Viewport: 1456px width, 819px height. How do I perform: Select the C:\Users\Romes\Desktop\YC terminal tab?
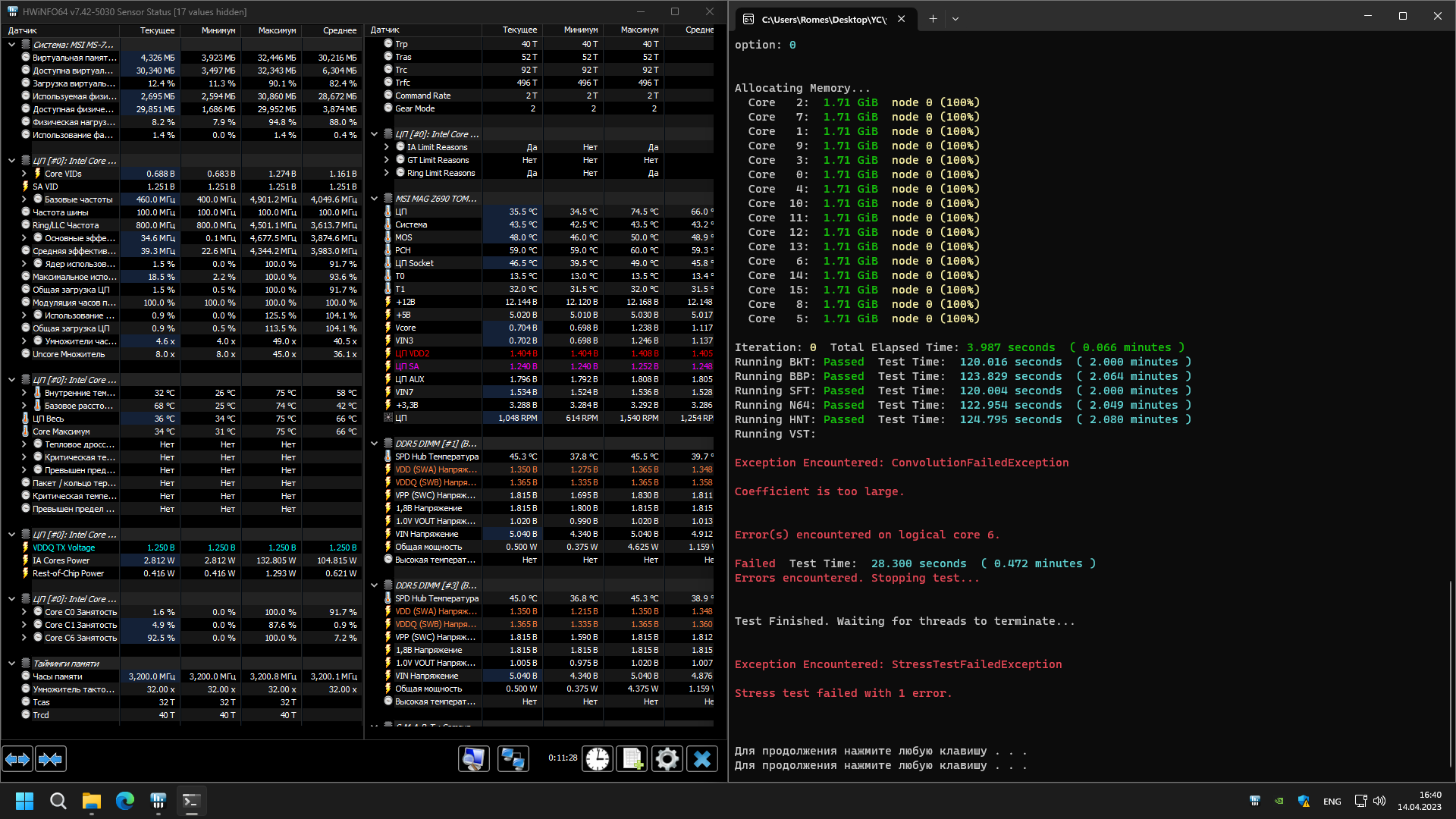823,19
